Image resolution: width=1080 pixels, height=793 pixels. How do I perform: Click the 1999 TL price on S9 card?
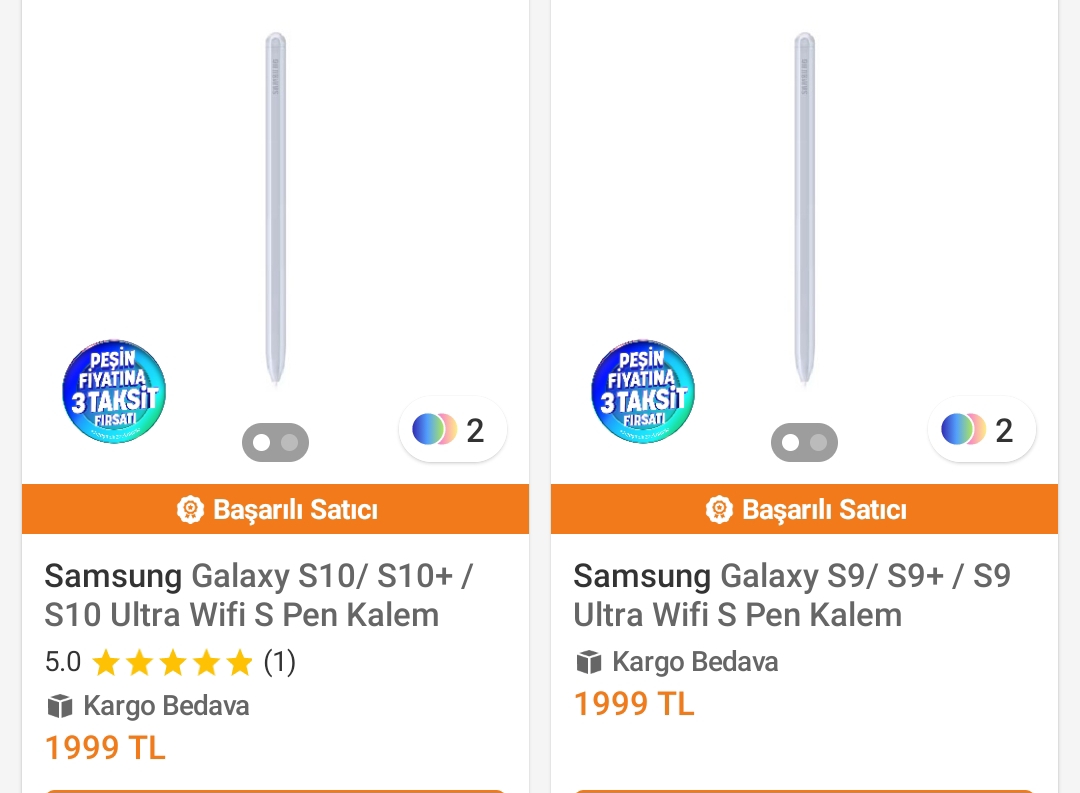(x=634, y=704)
